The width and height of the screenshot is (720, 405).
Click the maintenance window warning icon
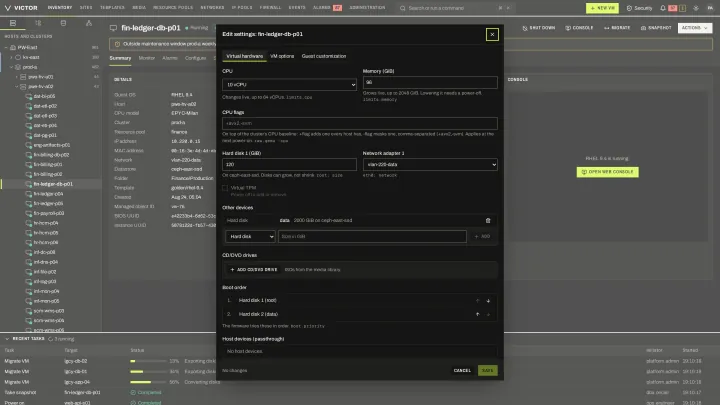click(117, 44)
